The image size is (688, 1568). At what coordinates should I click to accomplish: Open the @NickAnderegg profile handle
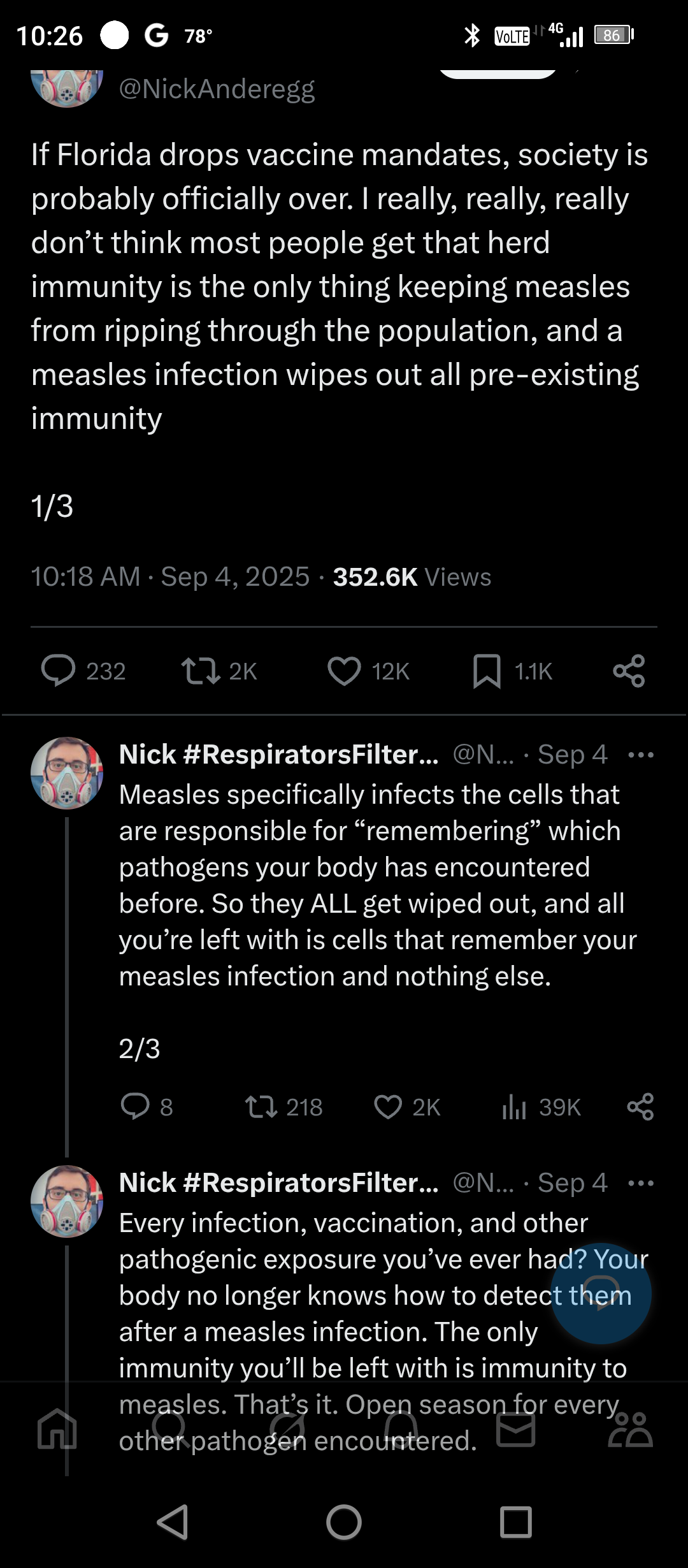click(217, 89)
